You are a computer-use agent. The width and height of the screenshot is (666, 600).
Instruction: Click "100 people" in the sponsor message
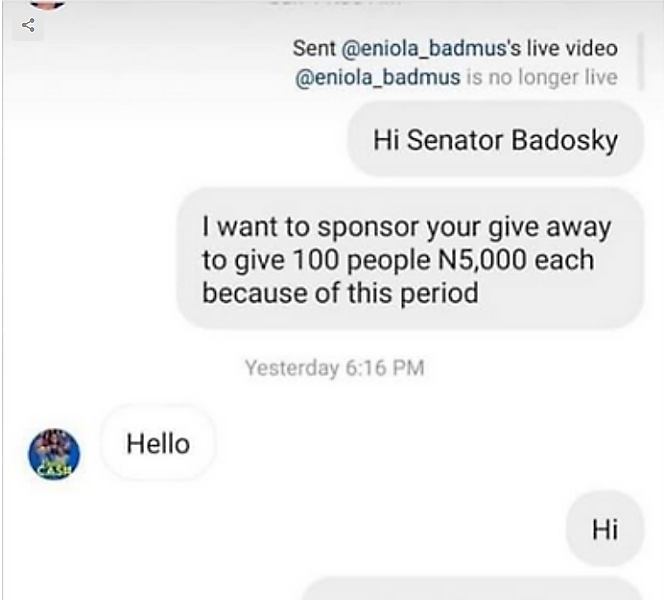362,261
